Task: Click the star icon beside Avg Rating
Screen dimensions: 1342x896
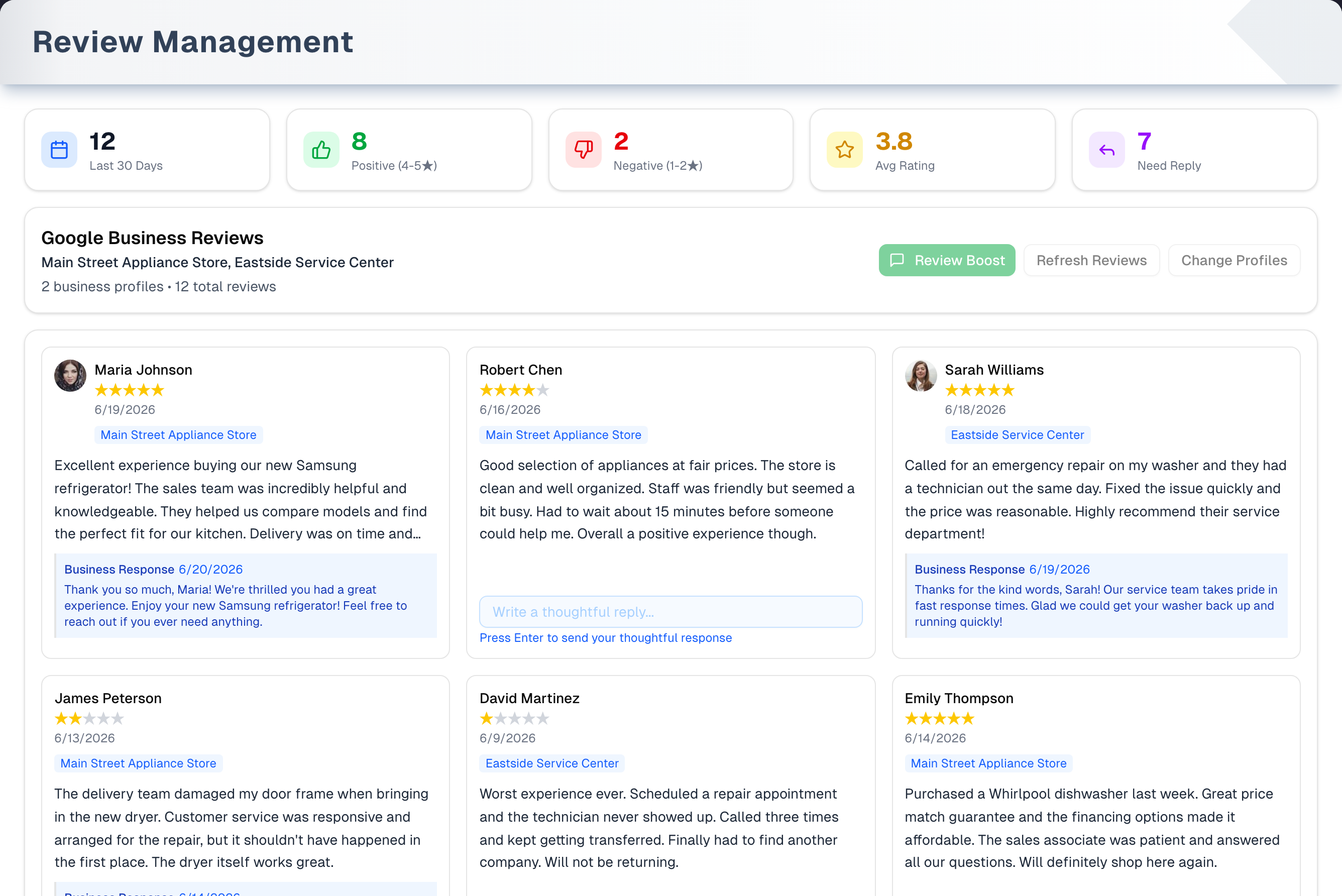Action: click(844, 150)
